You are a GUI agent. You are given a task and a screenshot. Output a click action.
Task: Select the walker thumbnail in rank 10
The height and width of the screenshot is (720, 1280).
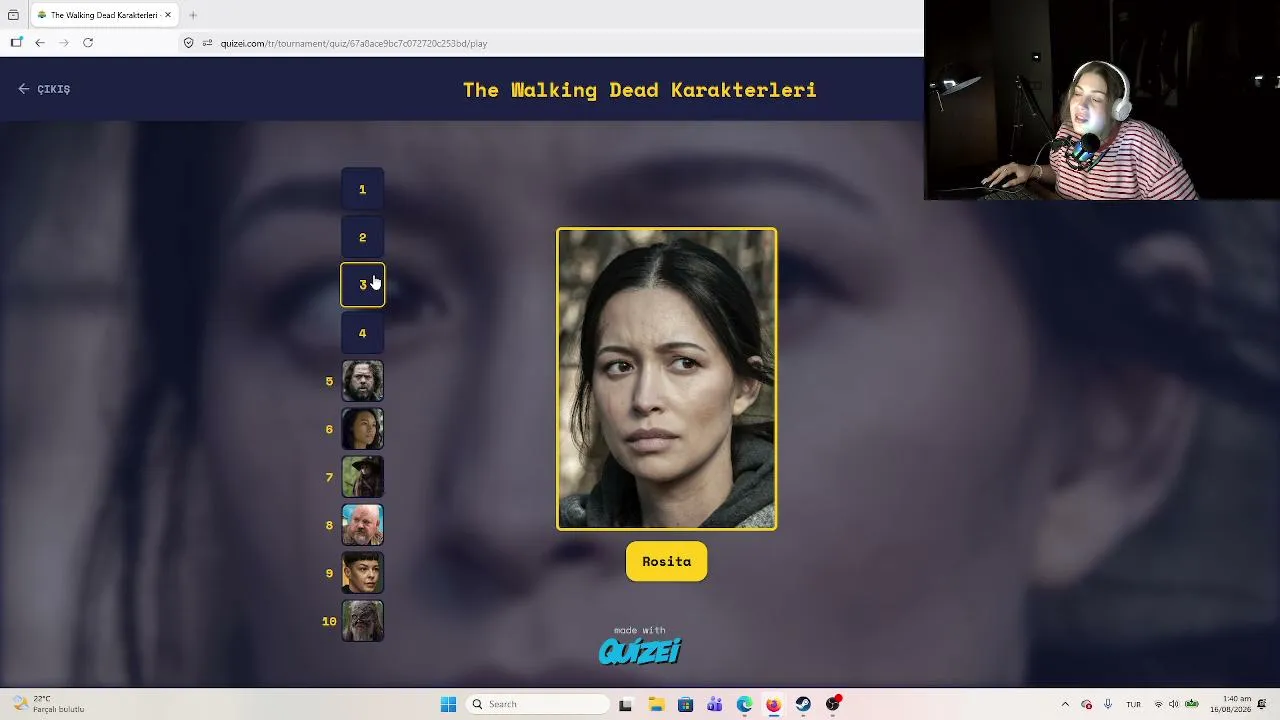click(363, 621)
